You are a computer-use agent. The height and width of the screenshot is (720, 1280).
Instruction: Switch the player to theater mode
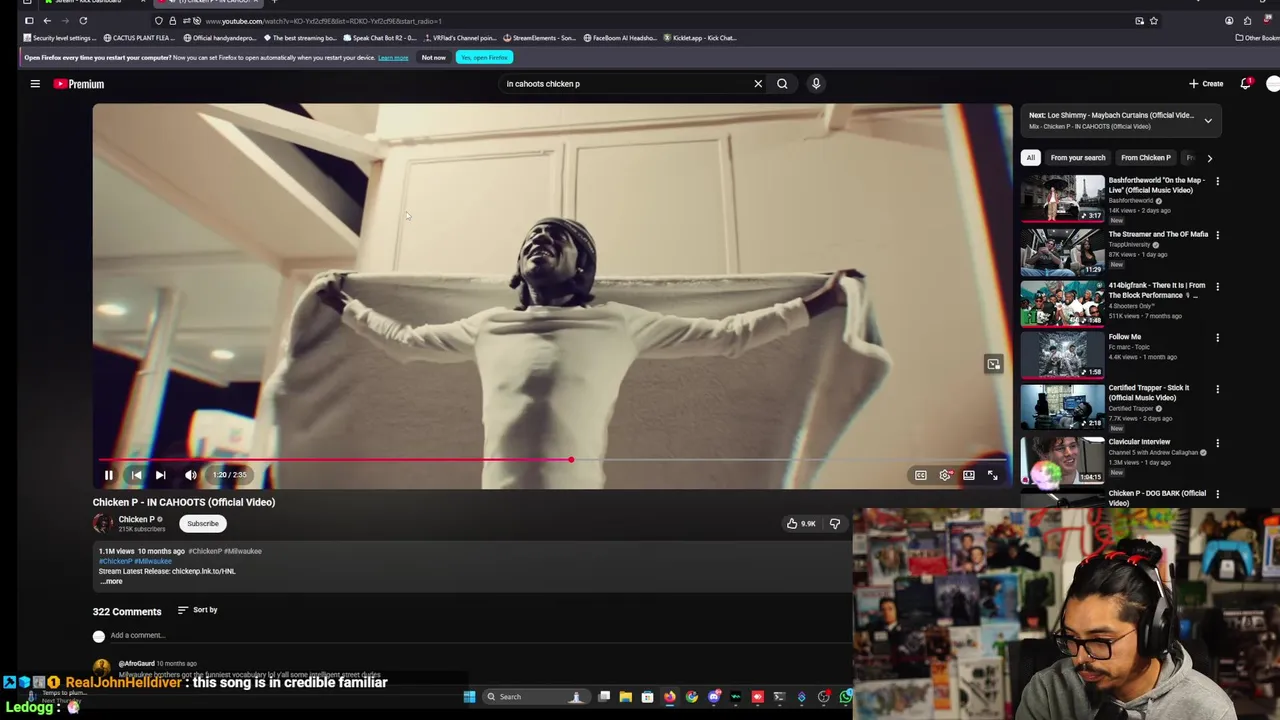click(x=969, y=475)
